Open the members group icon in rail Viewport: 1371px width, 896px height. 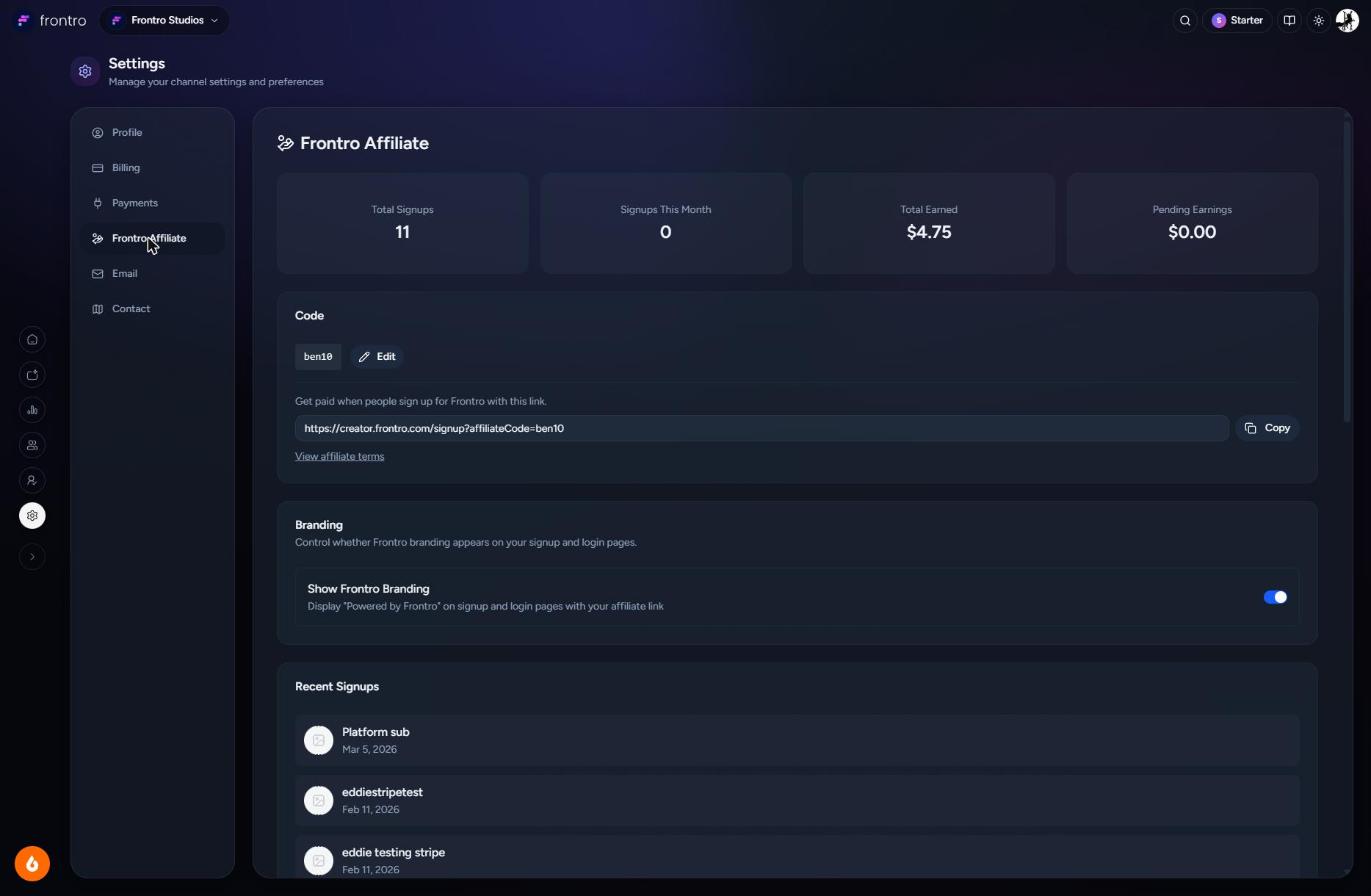click(x=32, y=445)
